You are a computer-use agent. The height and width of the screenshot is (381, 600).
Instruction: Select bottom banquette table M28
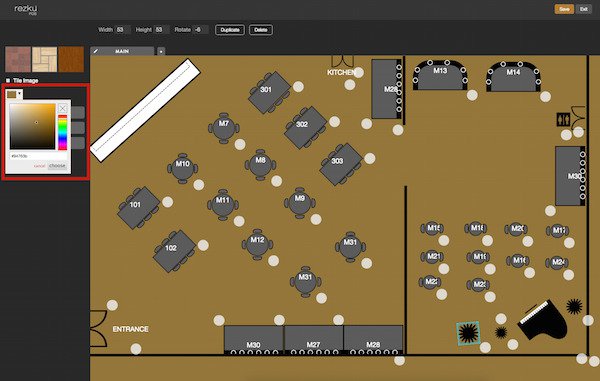(x=373, y=340)
